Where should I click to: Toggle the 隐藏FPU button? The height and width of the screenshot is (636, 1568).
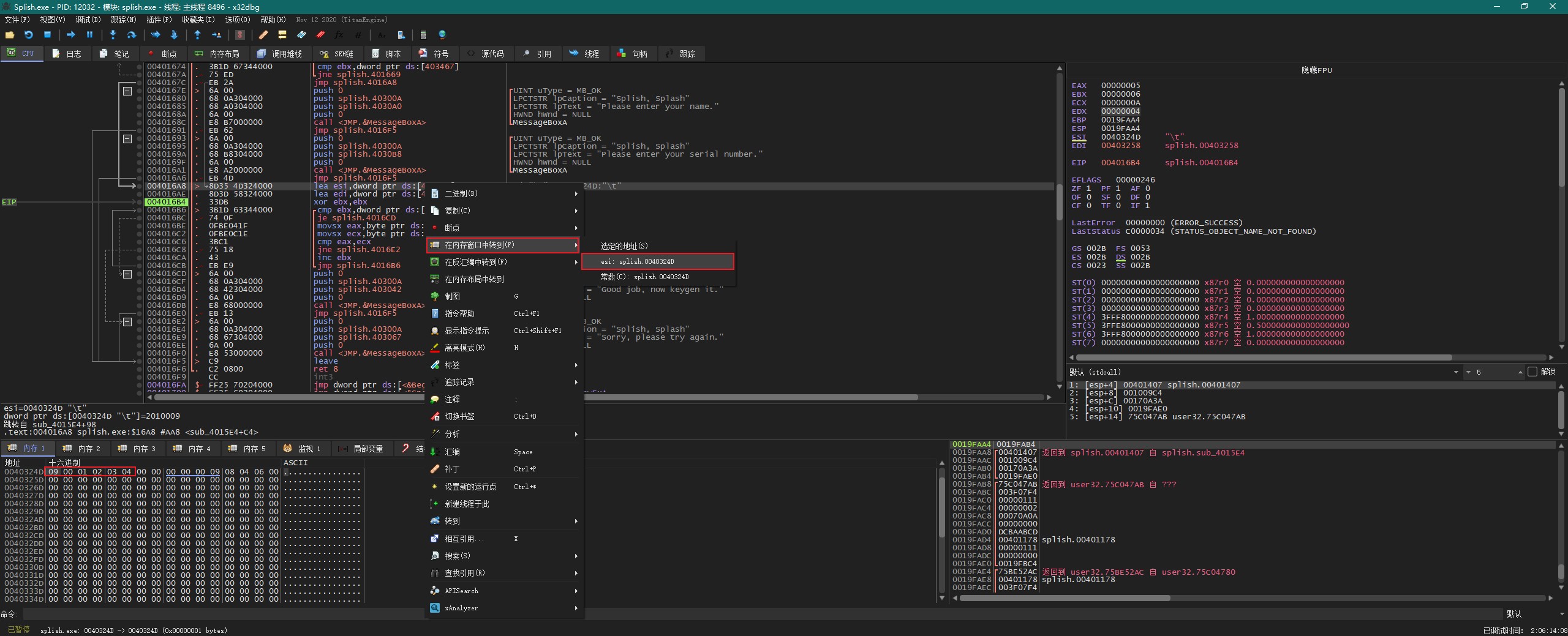coord(1316,70)
